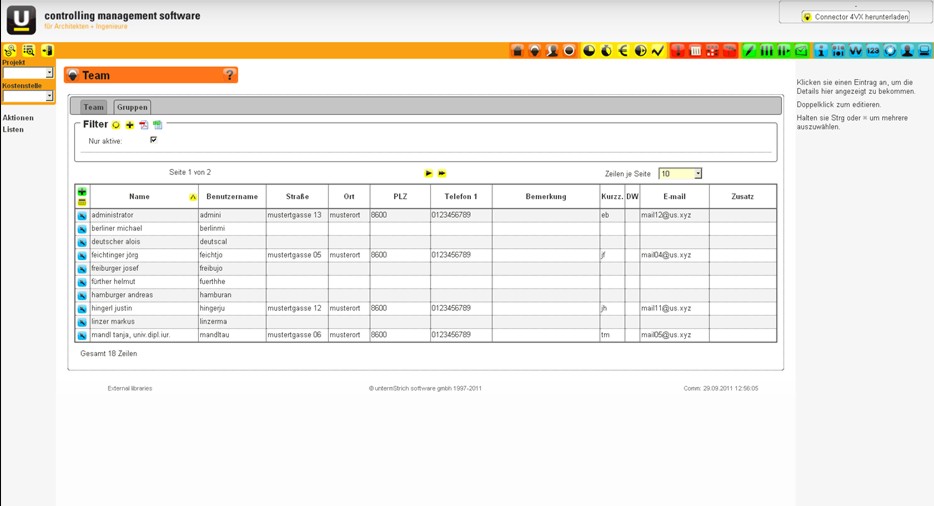Open the Listen menu in sidebar
The image size is (934, 506).
13,129
